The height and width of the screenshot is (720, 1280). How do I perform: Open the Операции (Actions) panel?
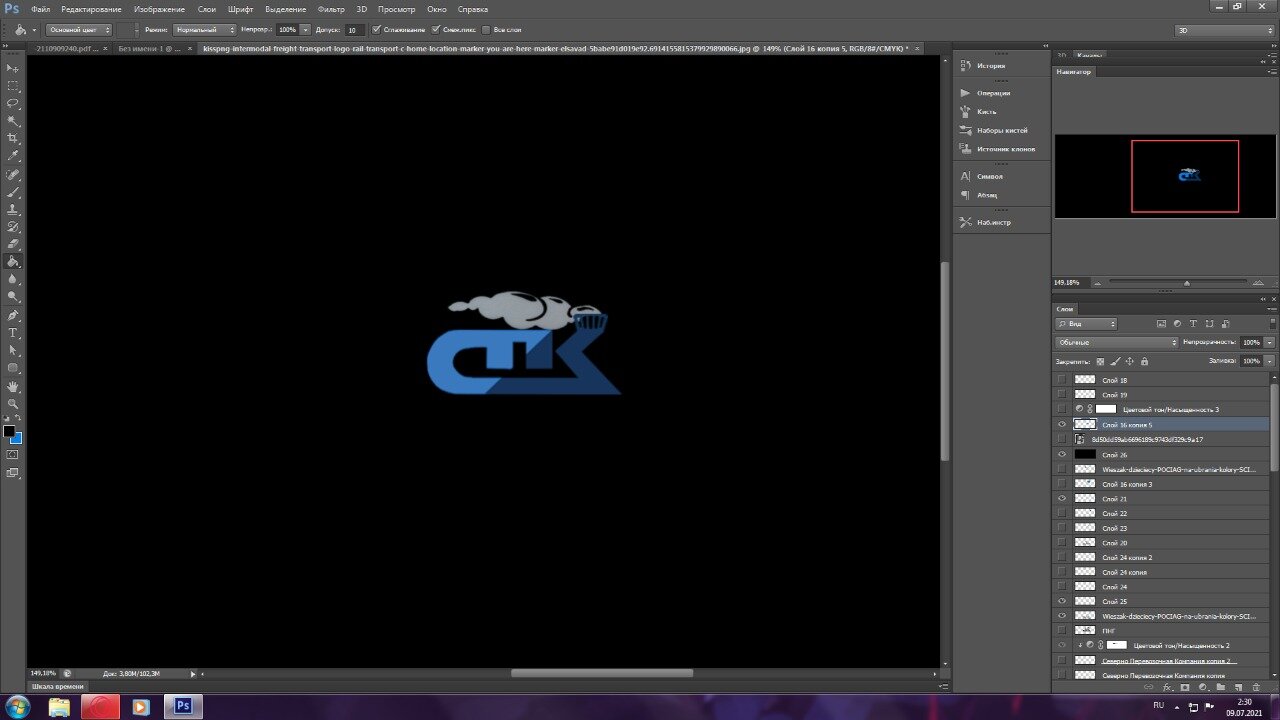pos(985,93)
